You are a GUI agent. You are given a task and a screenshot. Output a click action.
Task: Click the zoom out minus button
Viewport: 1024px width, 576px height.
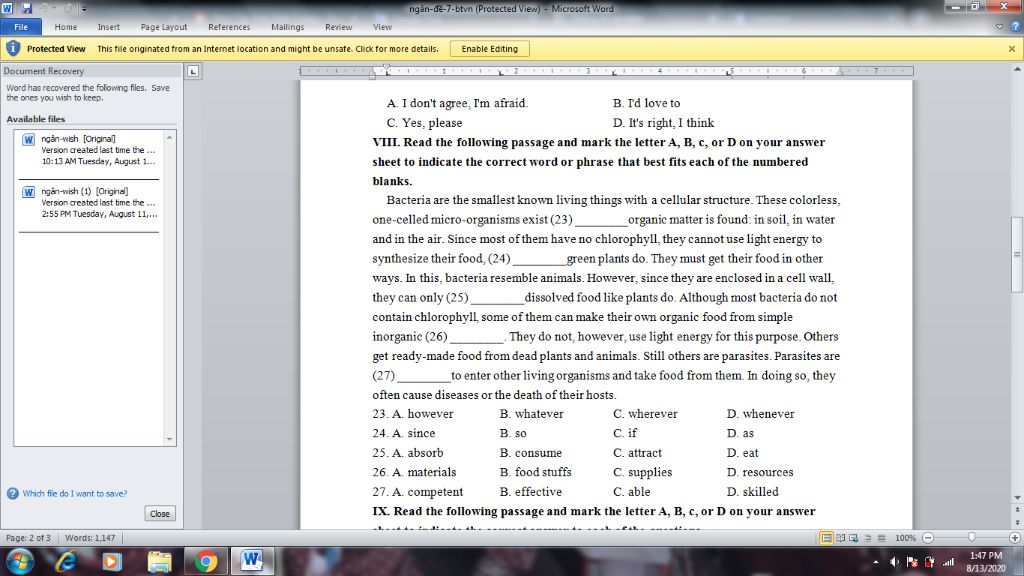(928, 538)
